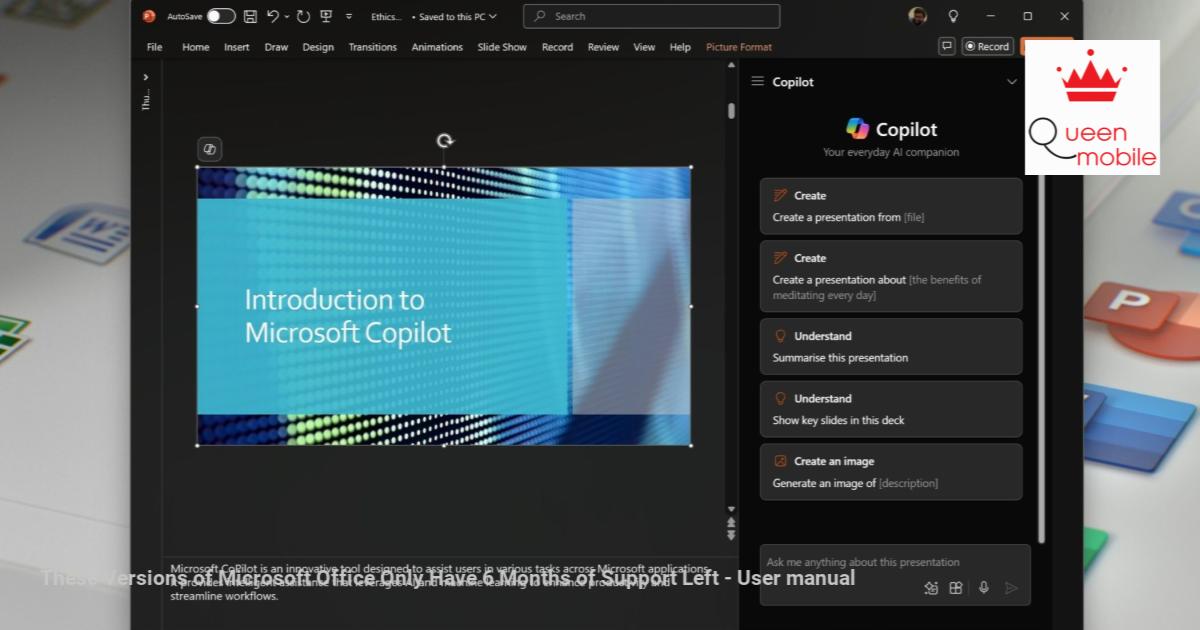
Task: Open the Undo history dropdown arrow
Action: click(x=287, y=16)
